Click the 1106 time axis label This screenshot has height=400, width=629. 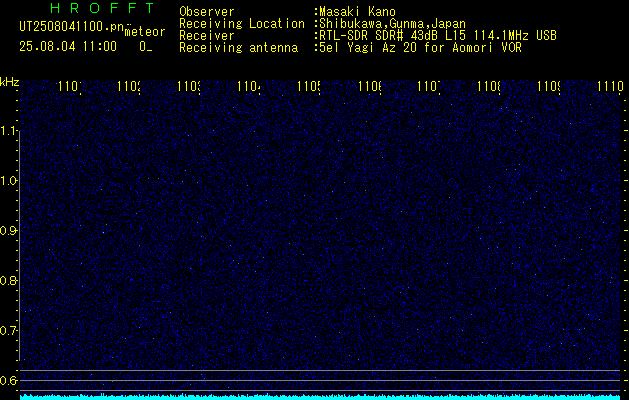[x=369, y=87]
